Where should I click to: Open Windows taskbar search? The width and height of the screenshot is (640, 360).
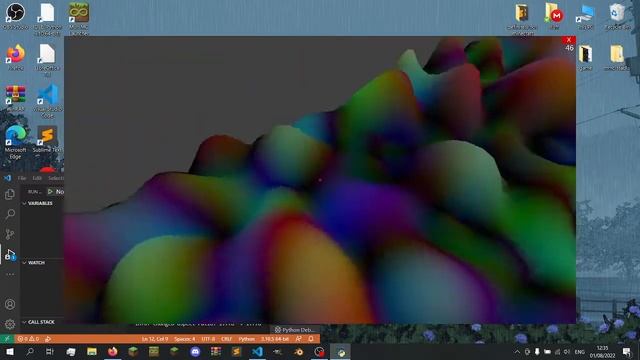point(30,351)
